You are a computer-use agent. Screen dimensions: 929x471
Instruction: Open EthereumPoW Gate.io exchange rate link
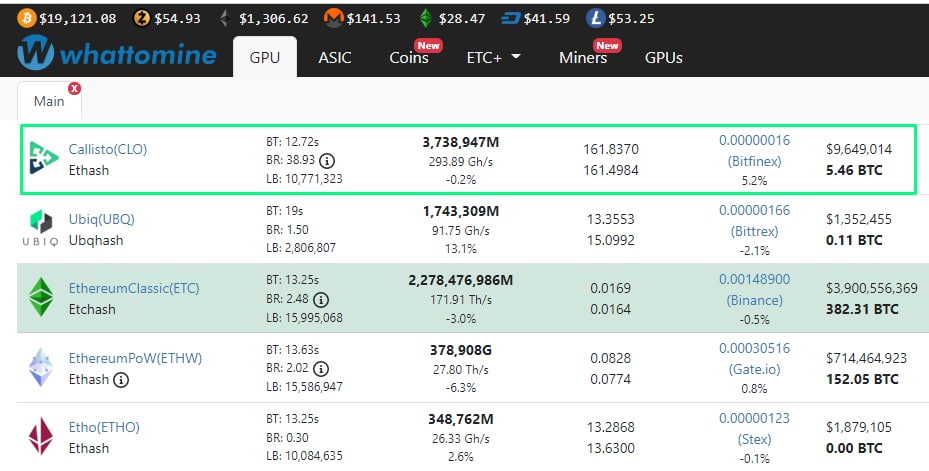click(754, 359)
